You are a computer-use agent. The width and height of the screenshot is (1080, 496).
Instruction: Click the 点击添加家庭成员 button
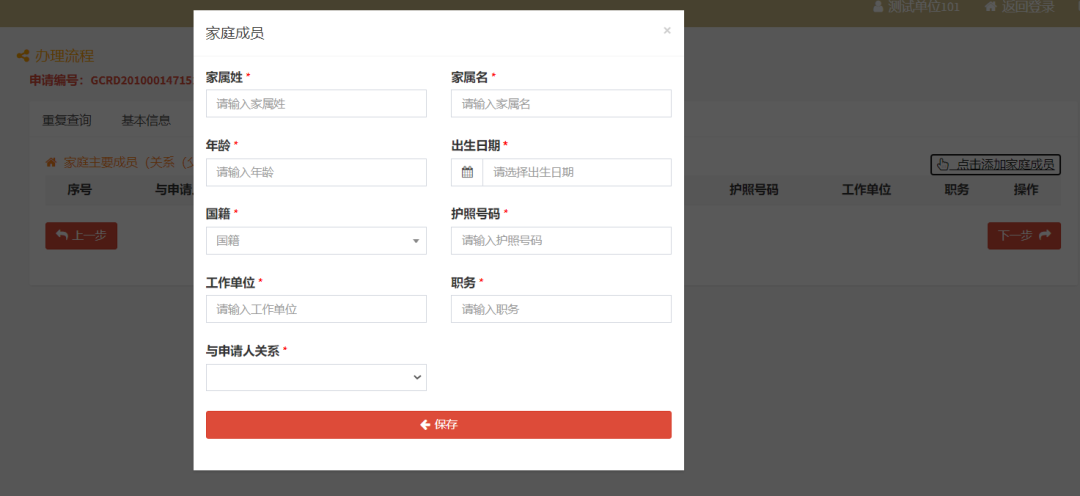point(995,164)
